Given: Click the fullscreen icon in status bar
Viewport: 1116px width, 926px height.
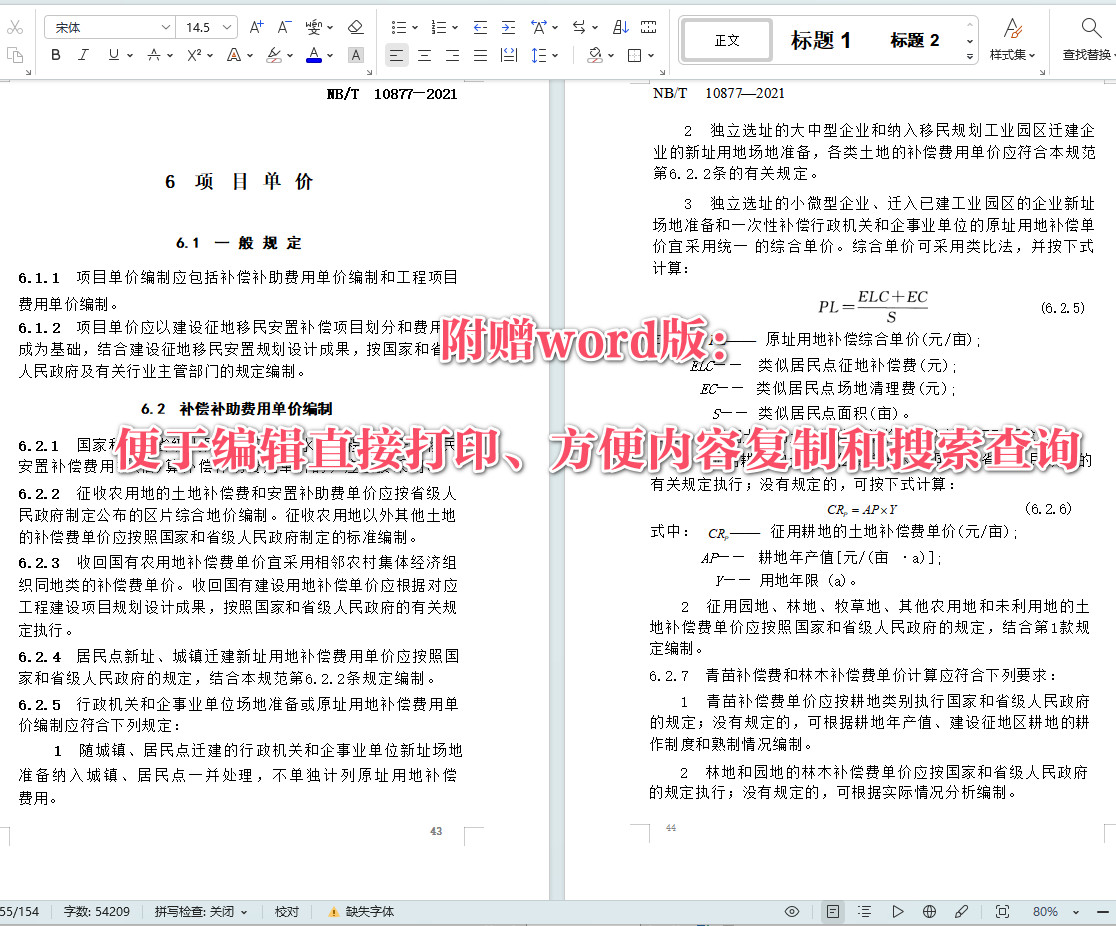Looking at the screenshot, I should tap(1002, 911).
